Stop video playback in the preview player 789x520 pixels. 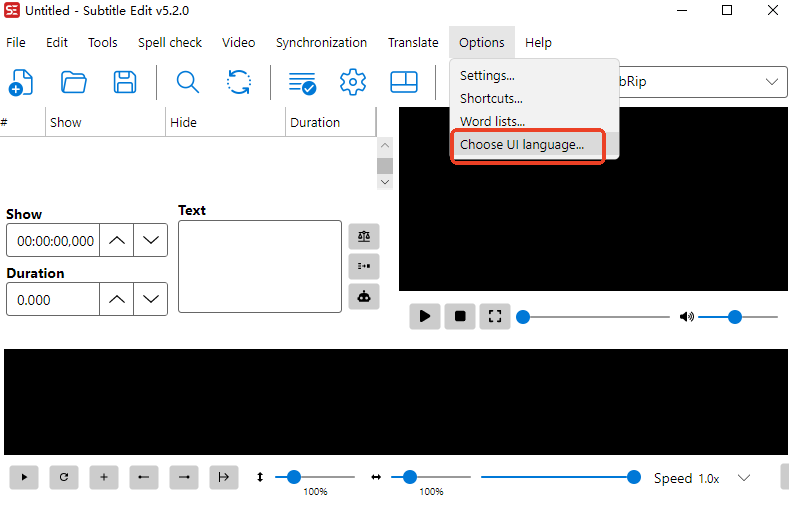tap(460, 316)
